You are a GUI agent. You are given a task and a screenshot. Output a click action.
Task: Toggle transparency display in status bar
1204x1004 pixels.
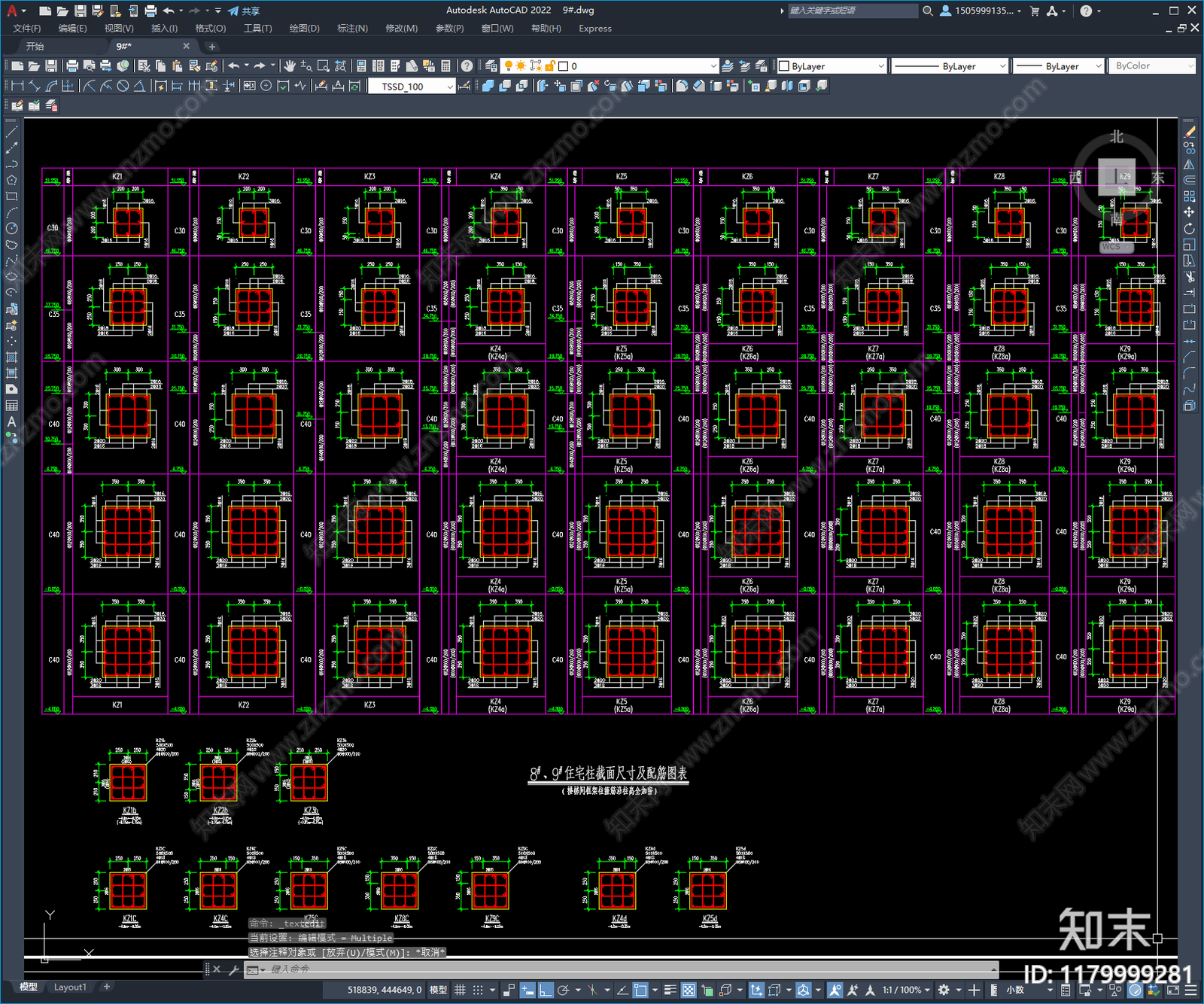689,990
